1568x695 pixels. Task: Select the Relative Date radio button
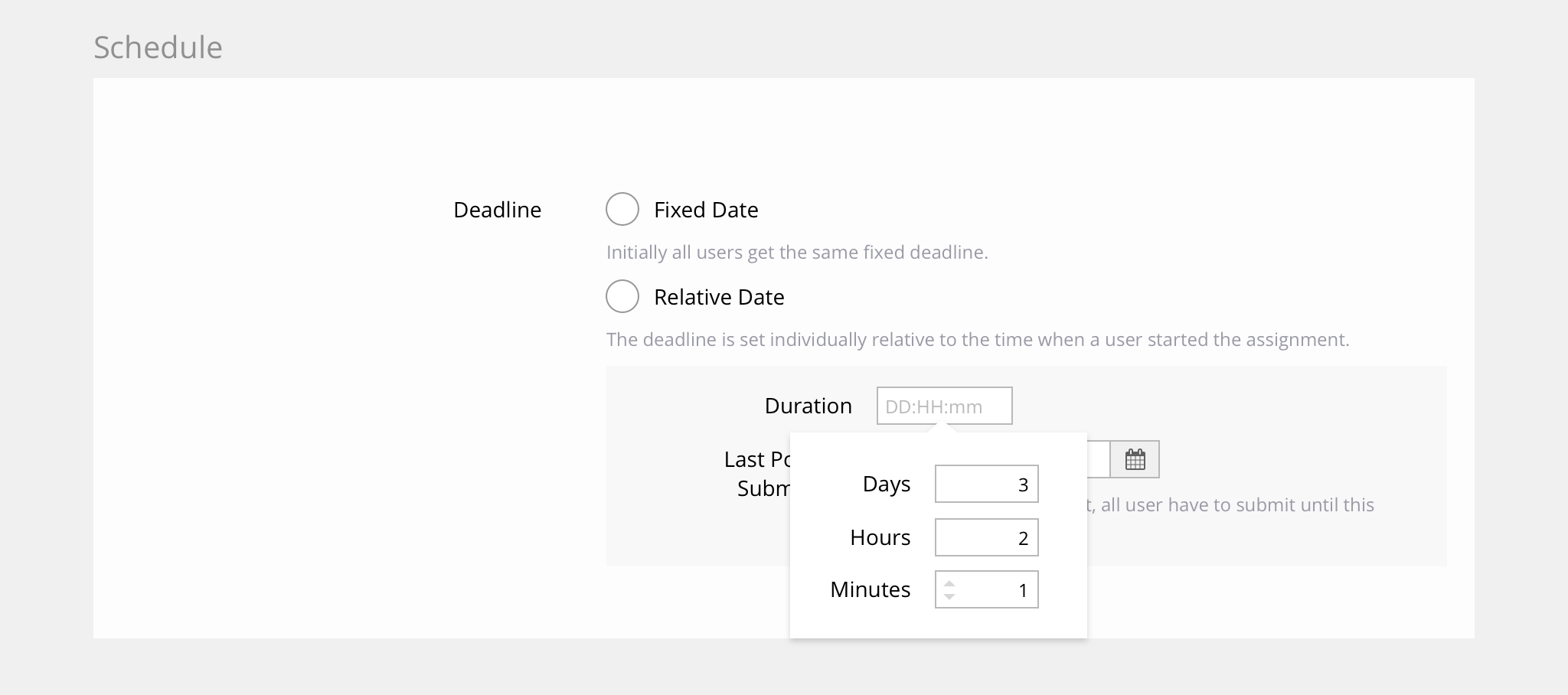[622, 296]
